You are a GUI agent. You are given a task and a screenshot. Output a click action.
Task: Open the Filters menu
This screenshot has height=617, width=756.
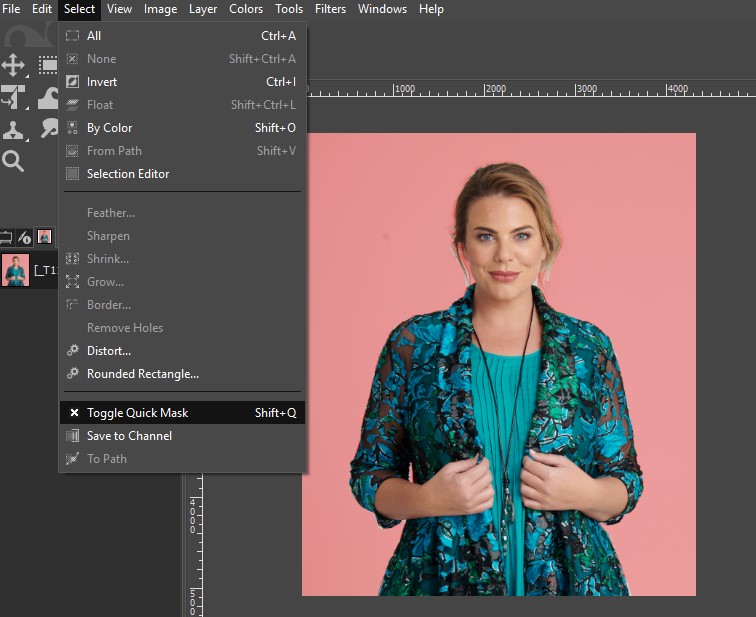pos(330,9)
